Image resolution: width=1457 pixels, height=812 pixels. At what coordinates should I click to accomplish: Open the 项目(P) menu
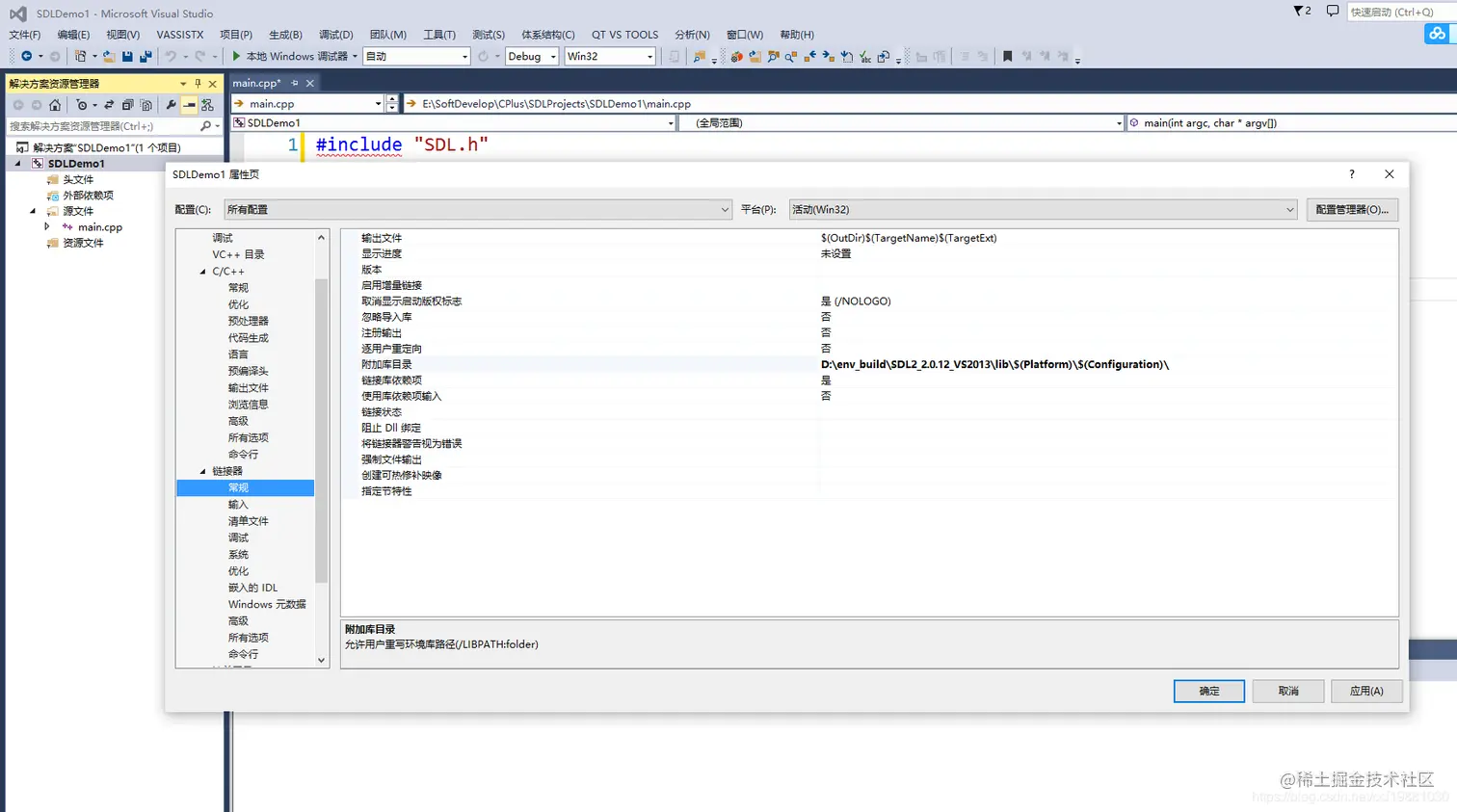(x=236, y=35)
